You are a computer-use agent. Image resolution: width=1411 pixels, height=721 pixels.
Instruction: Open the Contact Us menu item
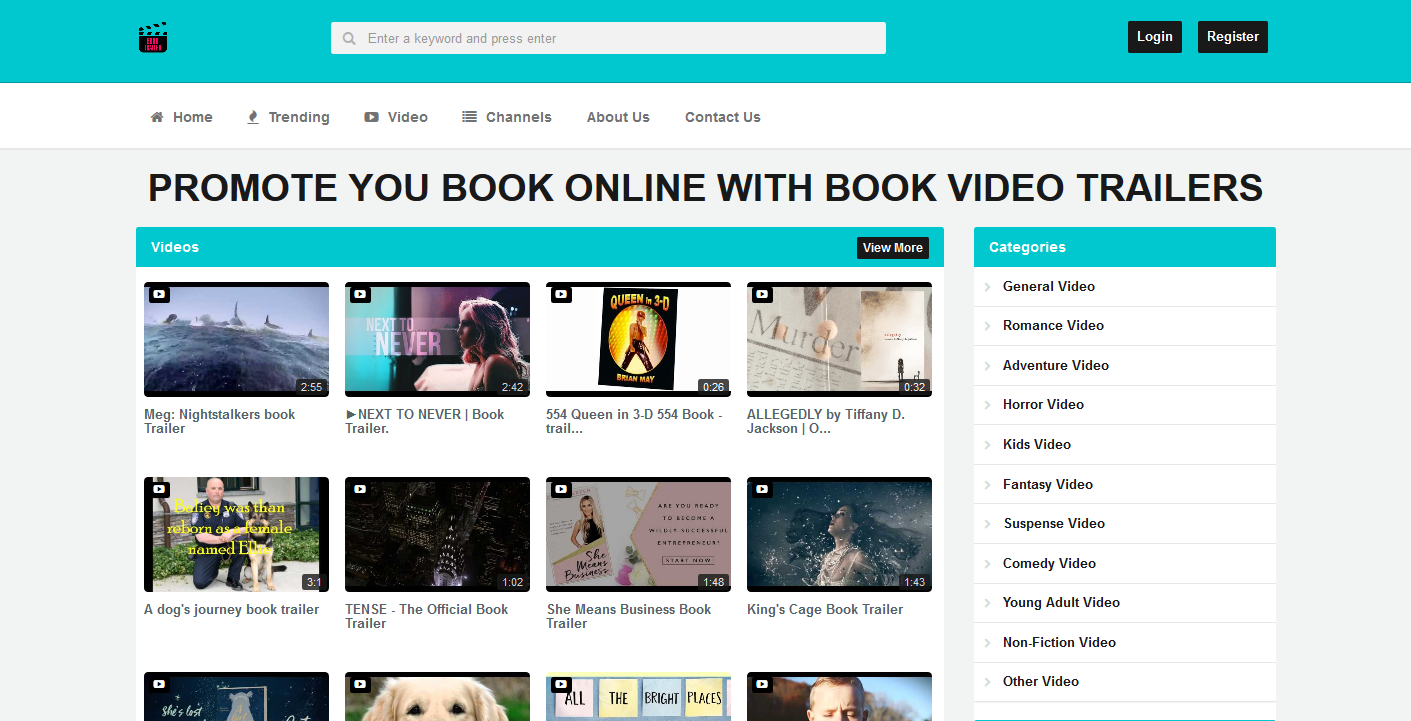coord(722,117)
